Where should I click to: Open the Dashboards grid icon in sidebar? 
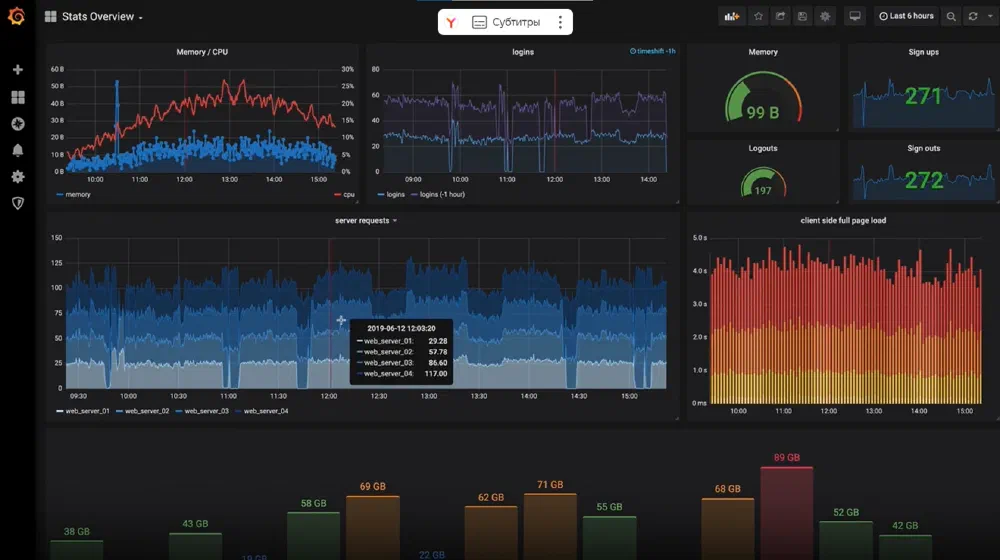[18, 97]
